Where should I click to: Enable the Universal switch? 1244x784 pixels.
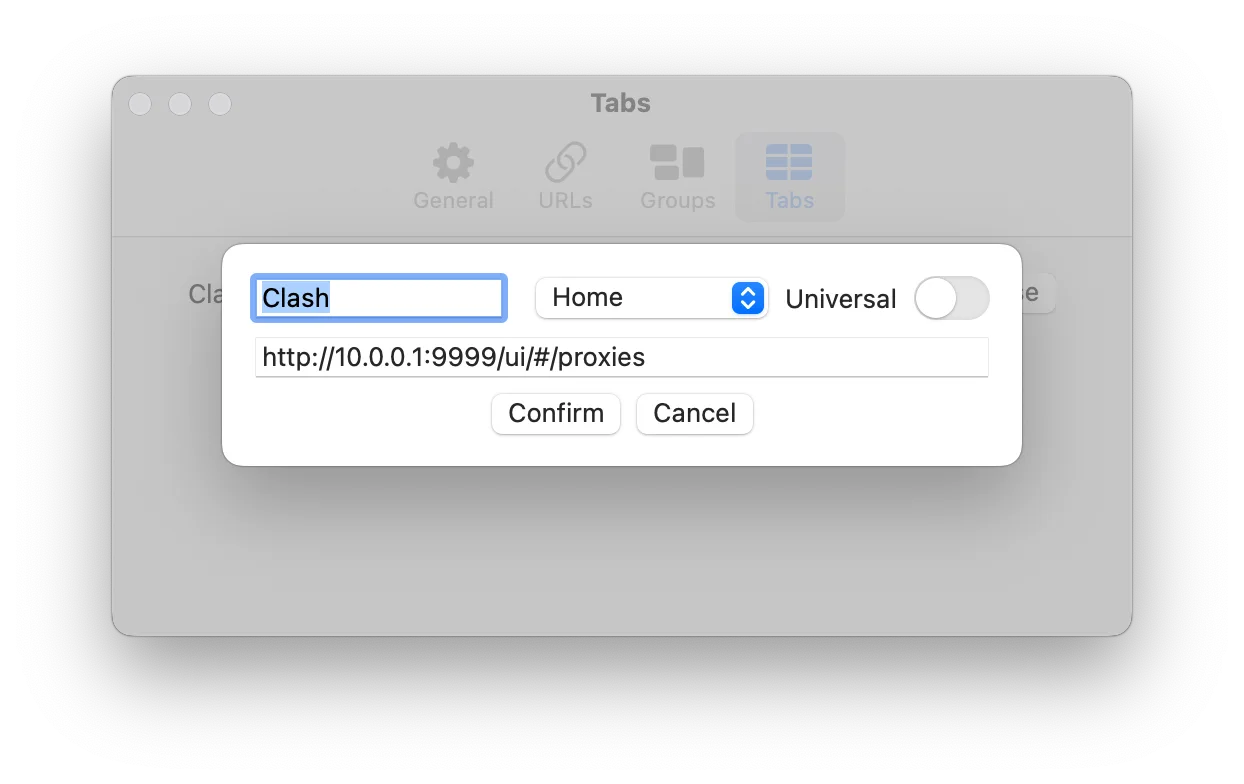(951, 298)
